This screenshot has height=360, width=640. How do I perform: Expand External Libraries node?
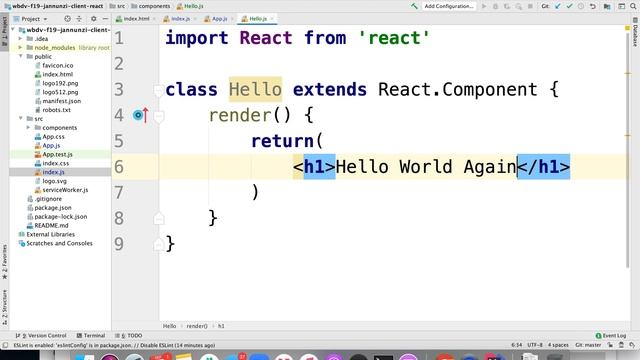pyautogui.click(x=50, y=234)
